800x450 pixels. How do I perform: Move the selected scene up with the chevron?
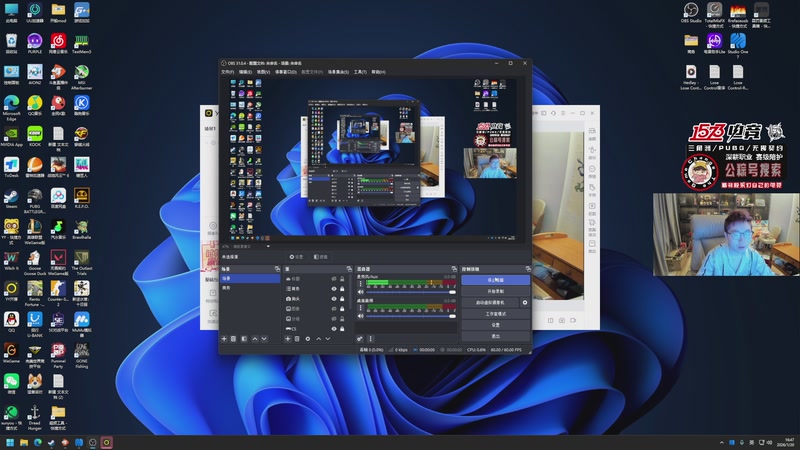(x=255, y=339)
